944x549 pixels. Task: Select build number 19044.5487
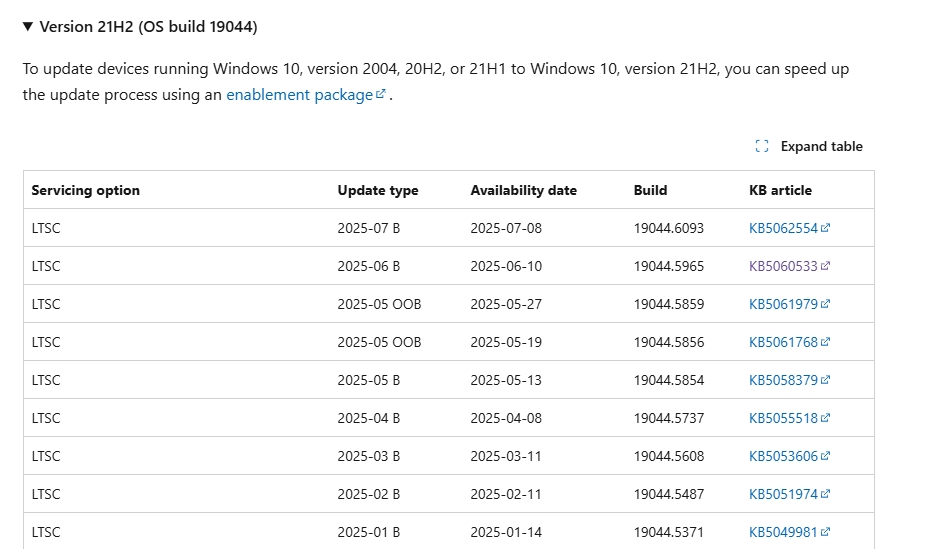click(669, 494)
